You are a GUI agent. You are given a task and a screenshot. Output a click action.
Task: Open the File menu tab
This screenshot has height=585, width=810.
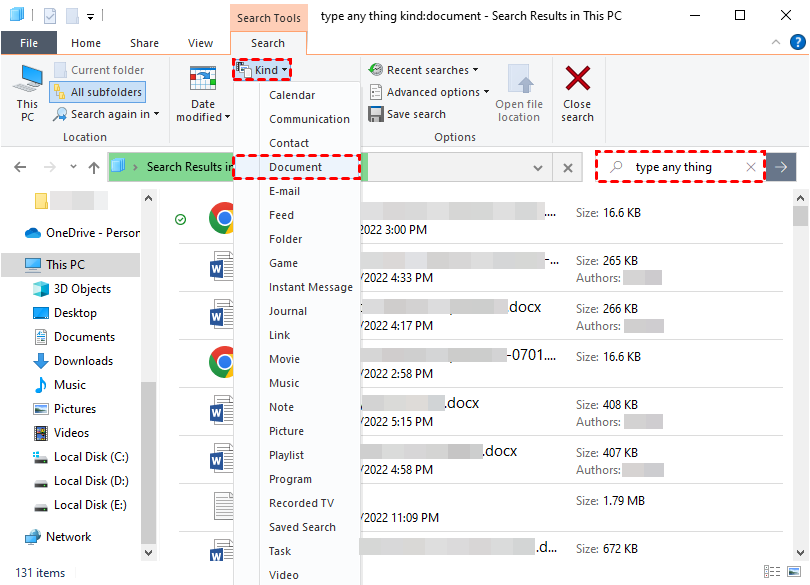click(29, 43)
